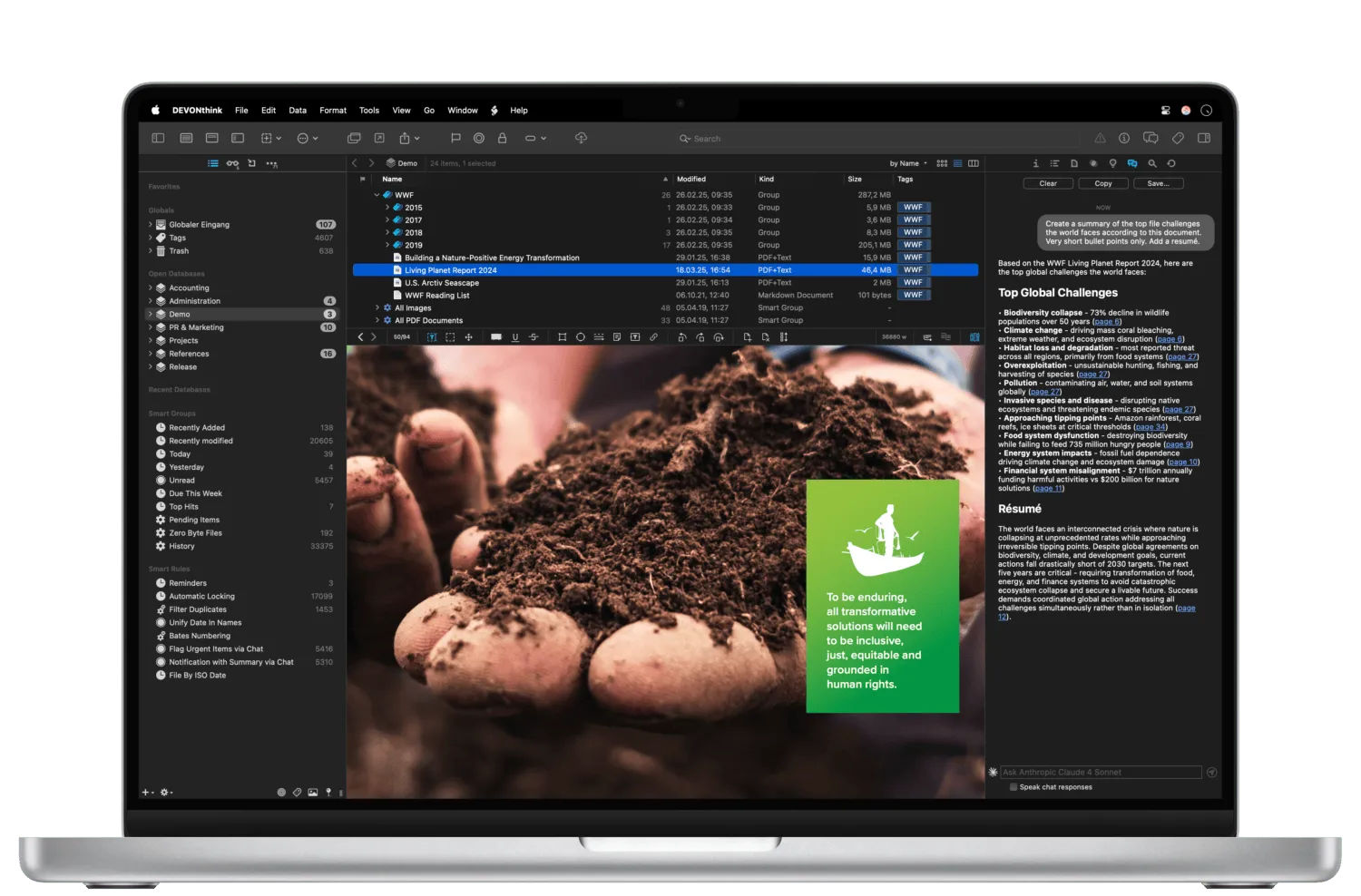Expand the 2015 group
The width and height of the screenshot is (1361, 896).
[x=387, y=207]
